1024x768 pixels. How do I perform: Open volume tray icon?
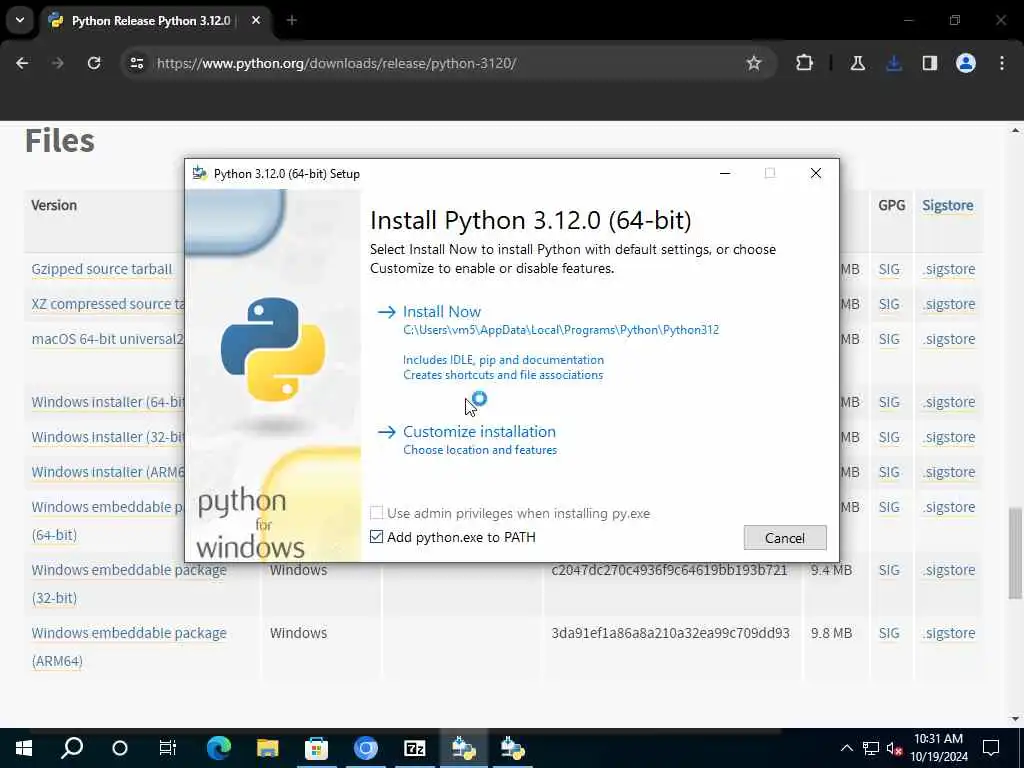(895, 749)
